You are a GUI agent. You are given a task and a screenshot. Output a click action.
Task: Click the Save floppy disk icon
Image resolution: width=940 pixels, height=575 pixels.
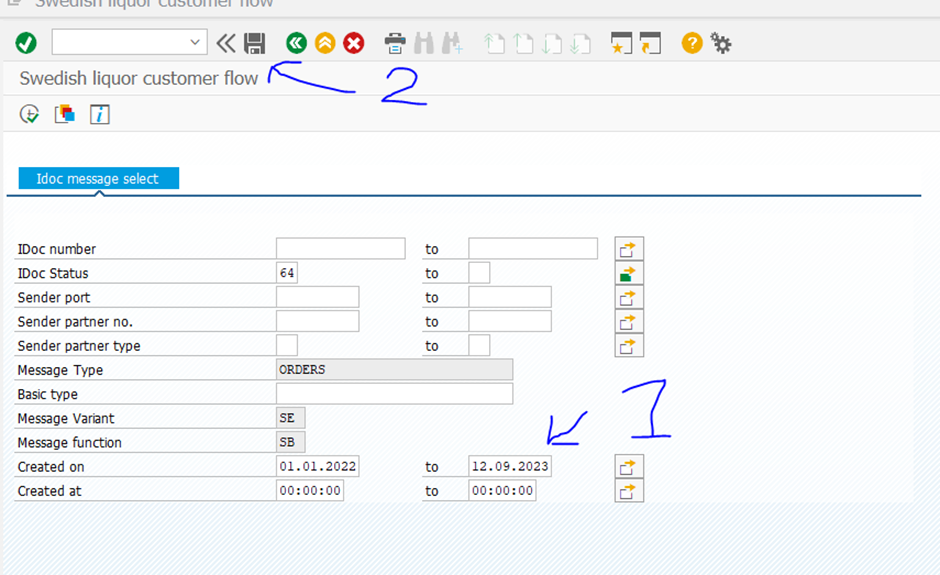tap(255, 43)
